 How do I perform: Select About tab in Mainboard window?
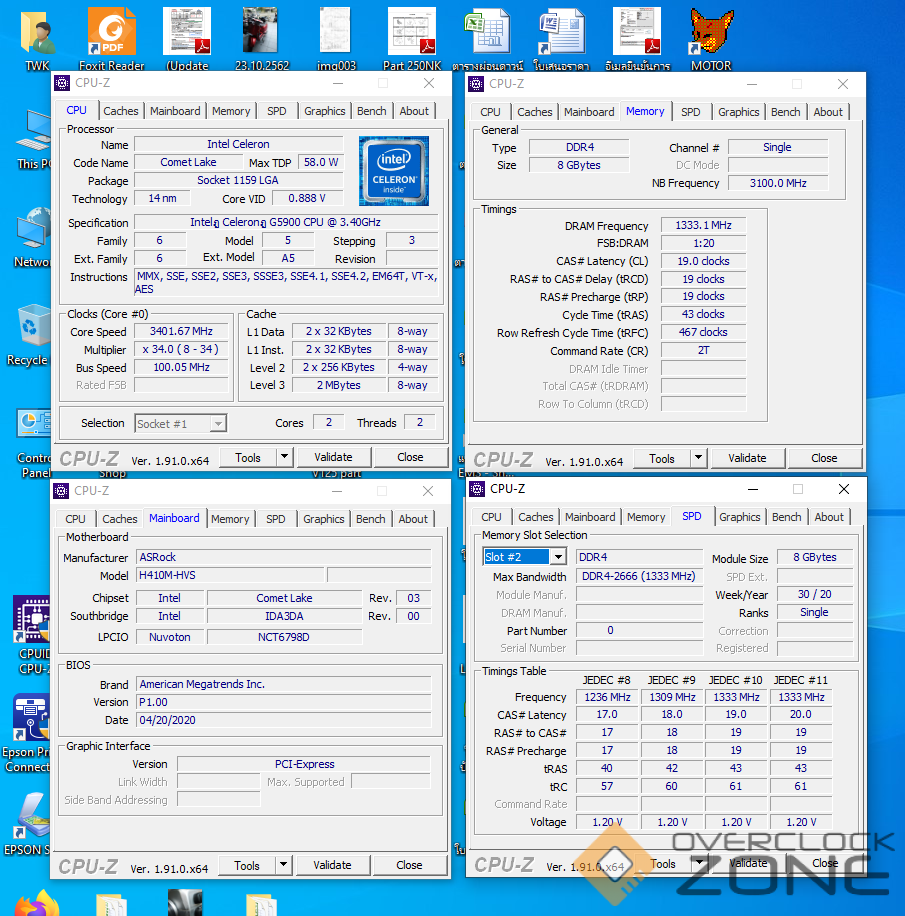pyautogui.click(x=413, y=519)
